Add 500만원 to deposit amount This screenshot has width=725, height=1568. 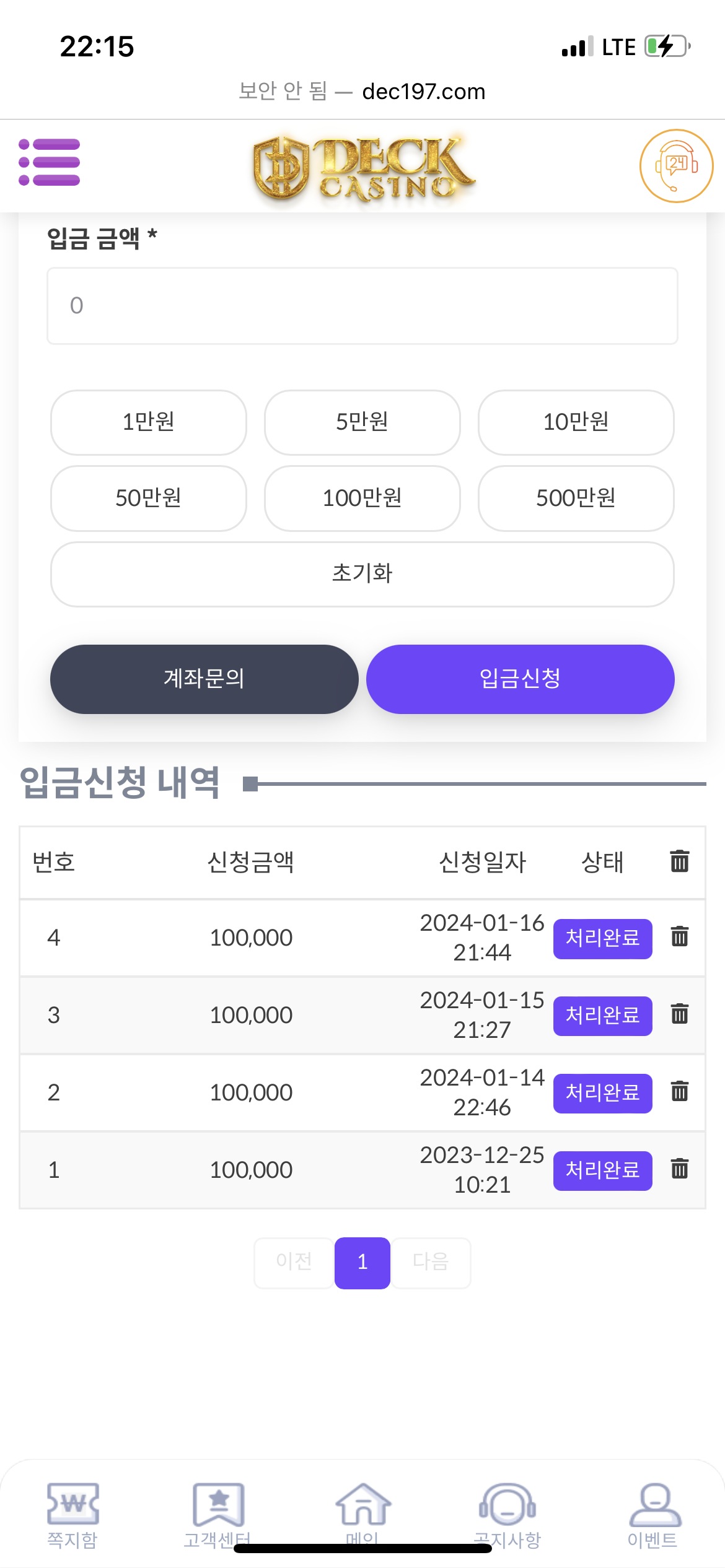(576, 498)
